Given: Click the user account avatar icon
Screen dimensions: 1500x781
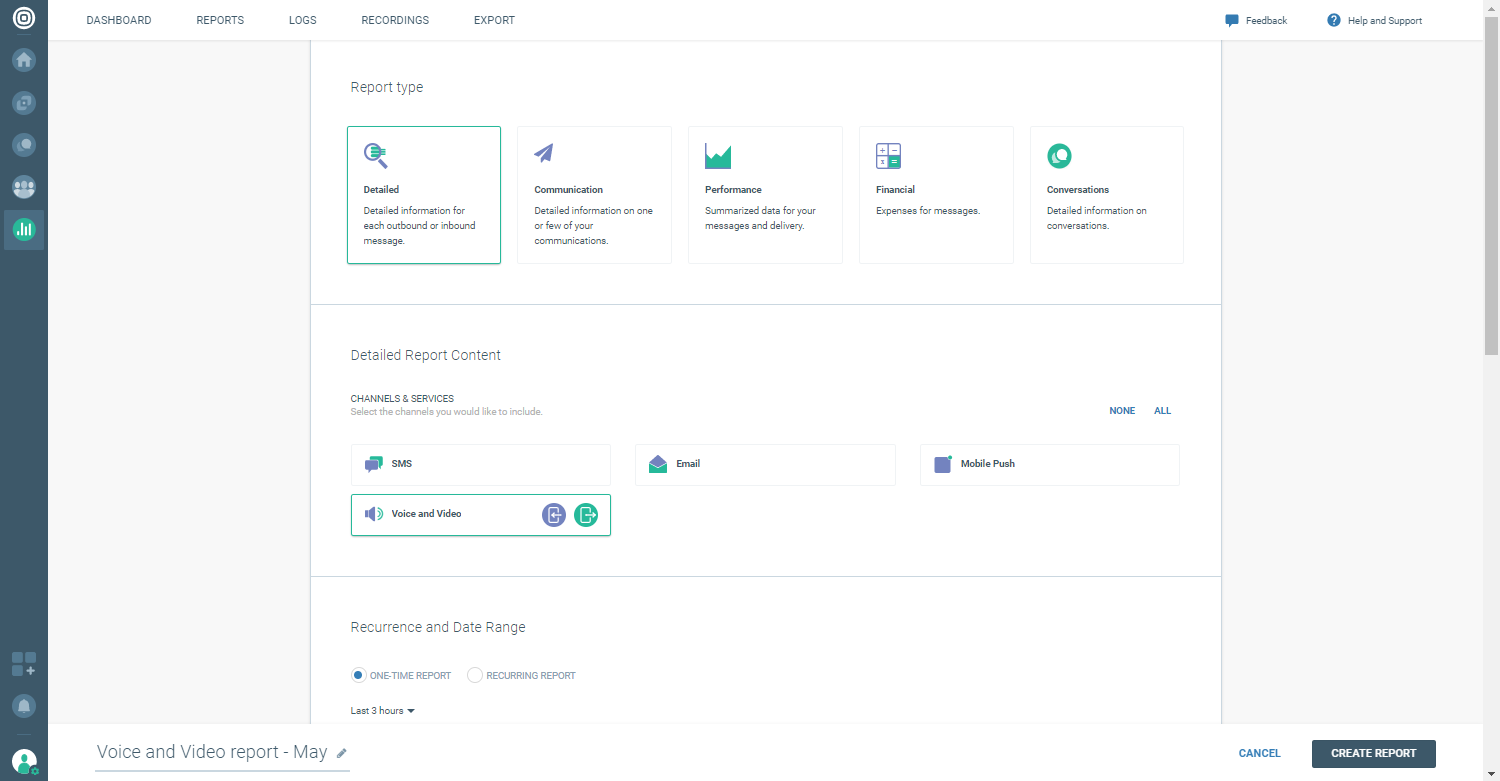Looking at the screenshot, I should tap(24, 762).
